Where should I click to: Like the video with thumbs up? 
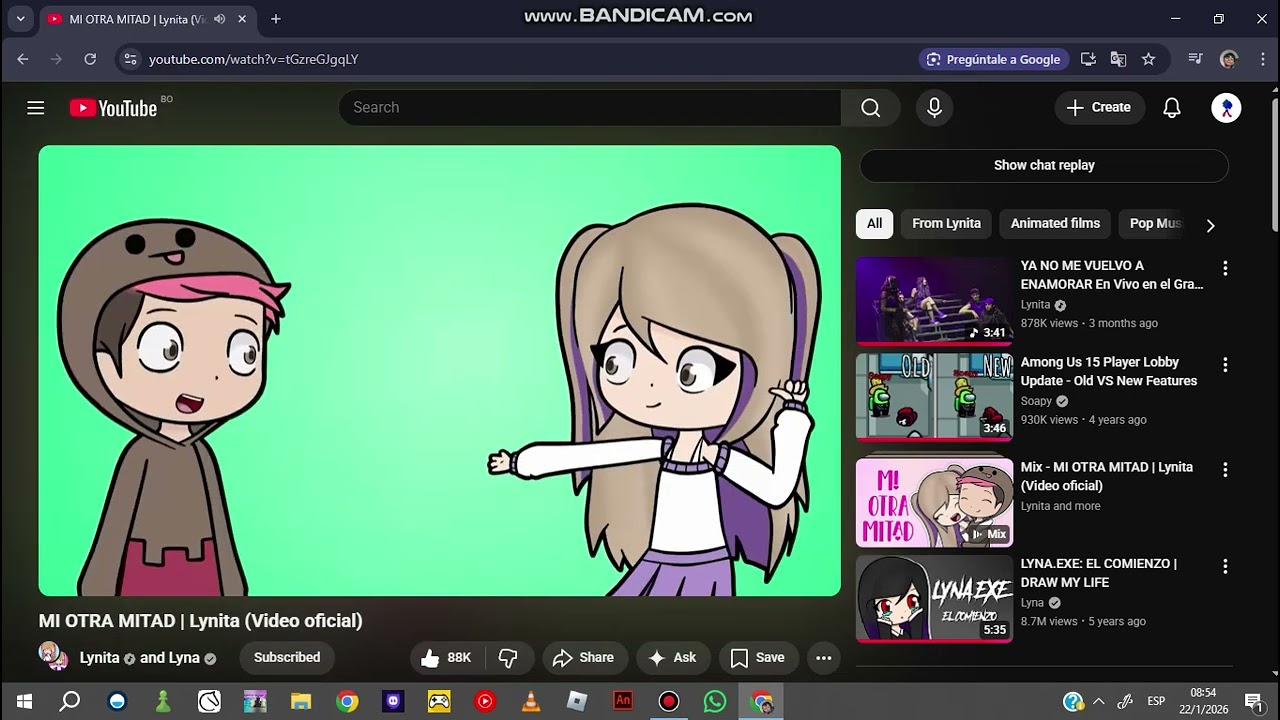(x=447, y=657)
